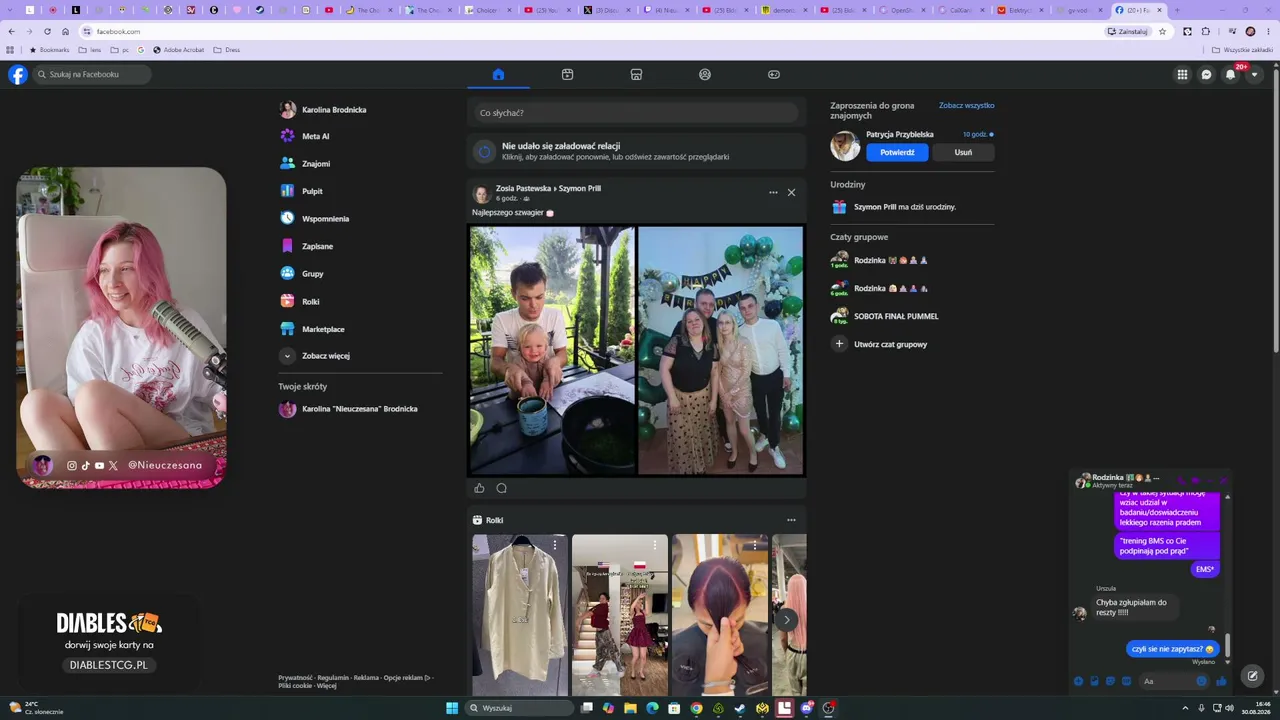
Task: Like Zosia Pastewska's post
Action: (479, 488)
